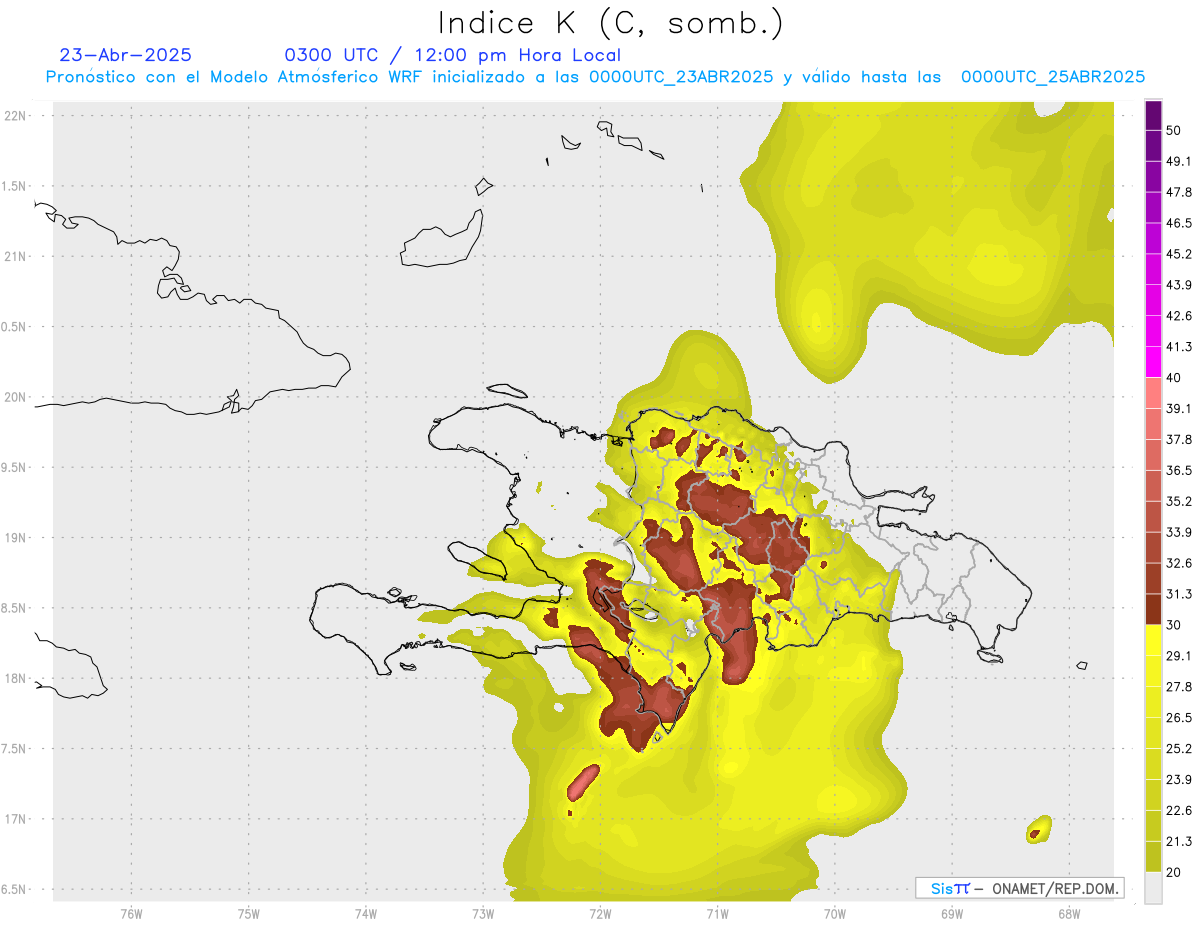Click the '49.1' colorbar value
1200x927 pixels.
coord(1179,161)
